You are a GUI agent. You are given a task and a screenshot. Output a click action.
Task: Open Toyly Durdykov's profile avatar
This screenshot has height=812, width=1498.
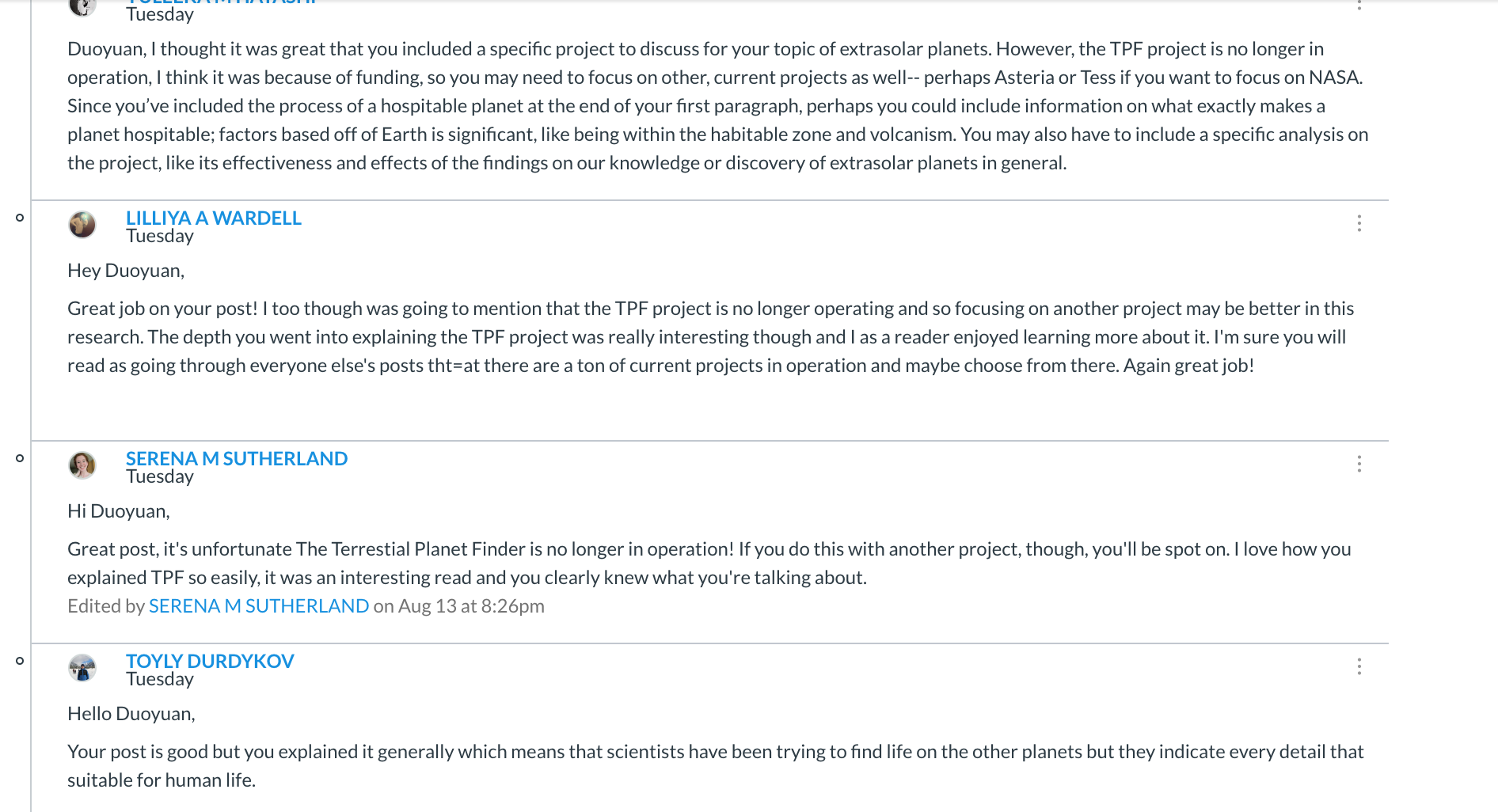[x=82, y=668]
